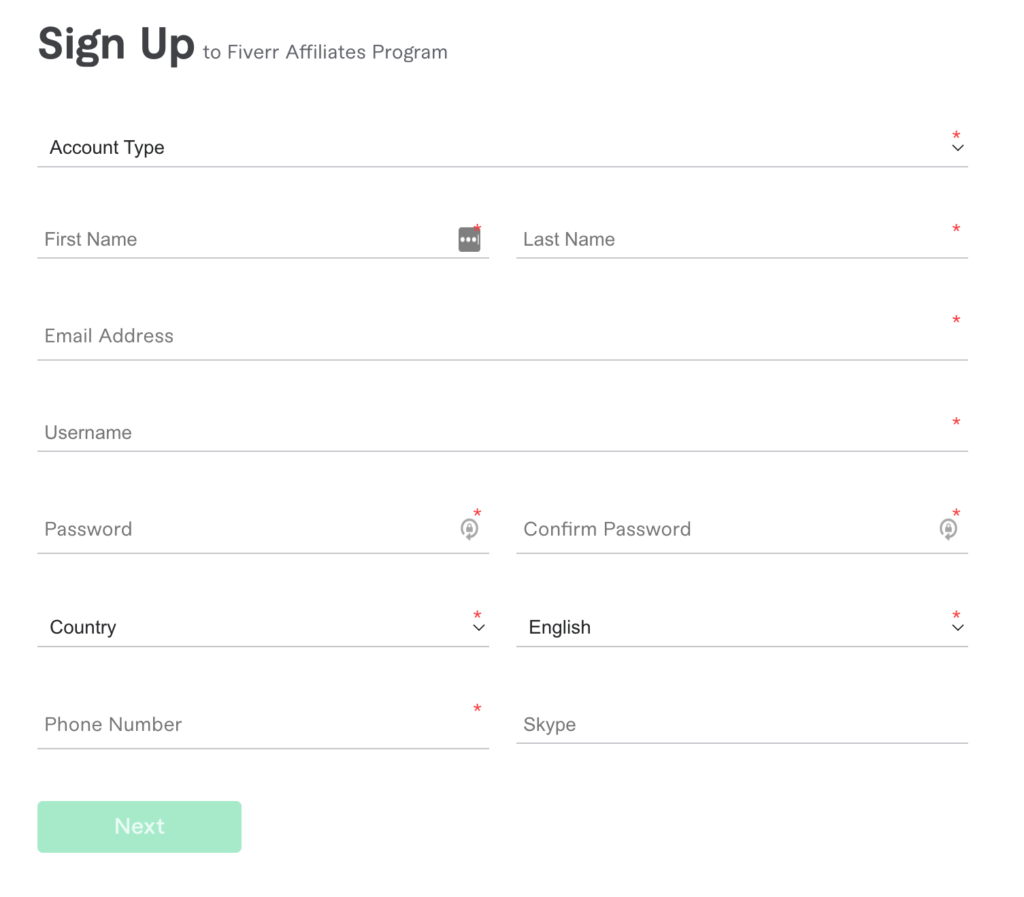This screenshot has height=897, width=1024.
Task: Click the Sign Up heading
Action: [116, 45]
